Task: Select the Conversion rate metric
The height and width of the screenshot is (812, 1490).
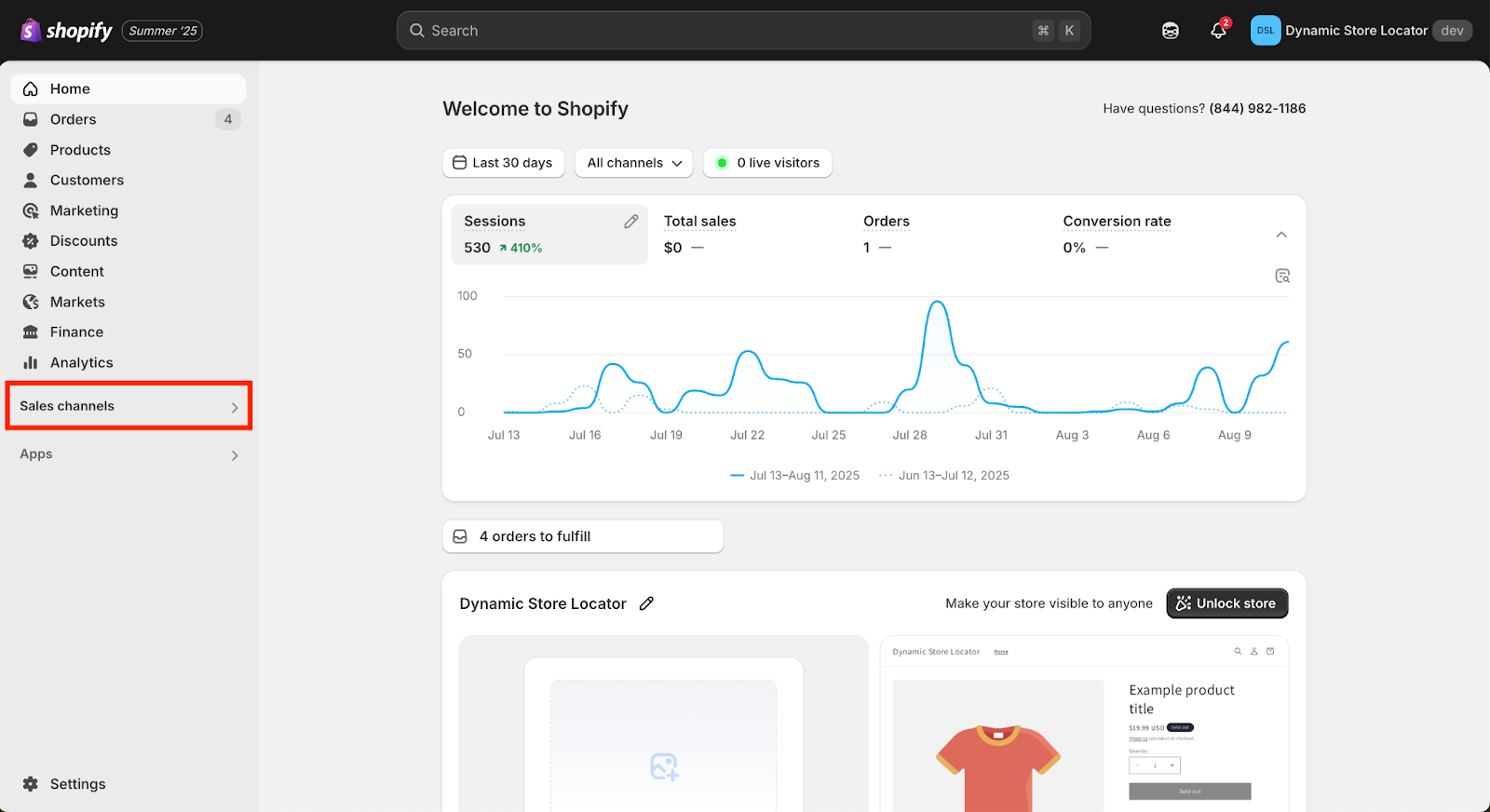Action: pos(1150,235)
